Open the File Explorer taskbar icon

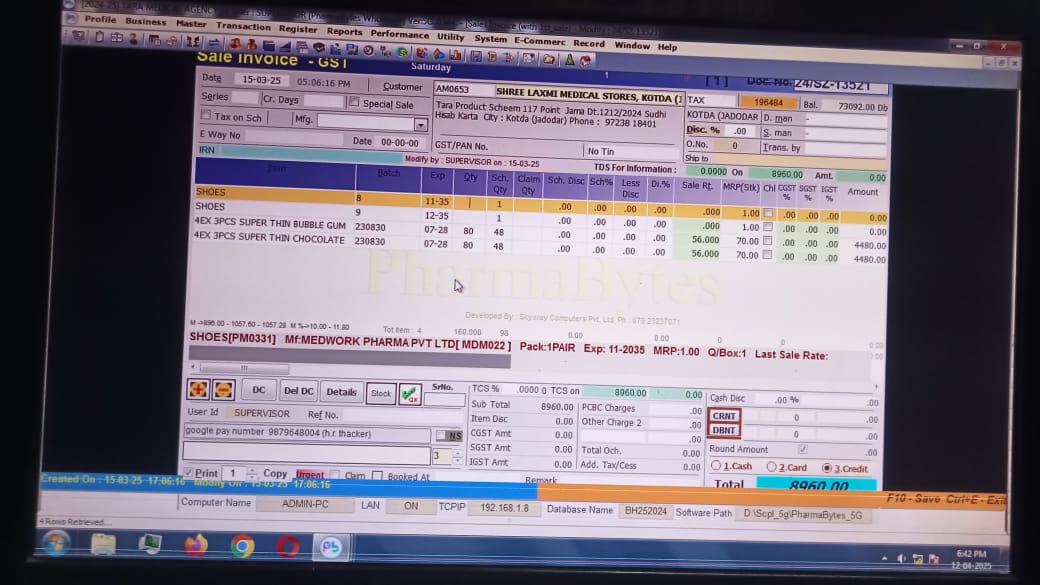(x=103, y=544)
